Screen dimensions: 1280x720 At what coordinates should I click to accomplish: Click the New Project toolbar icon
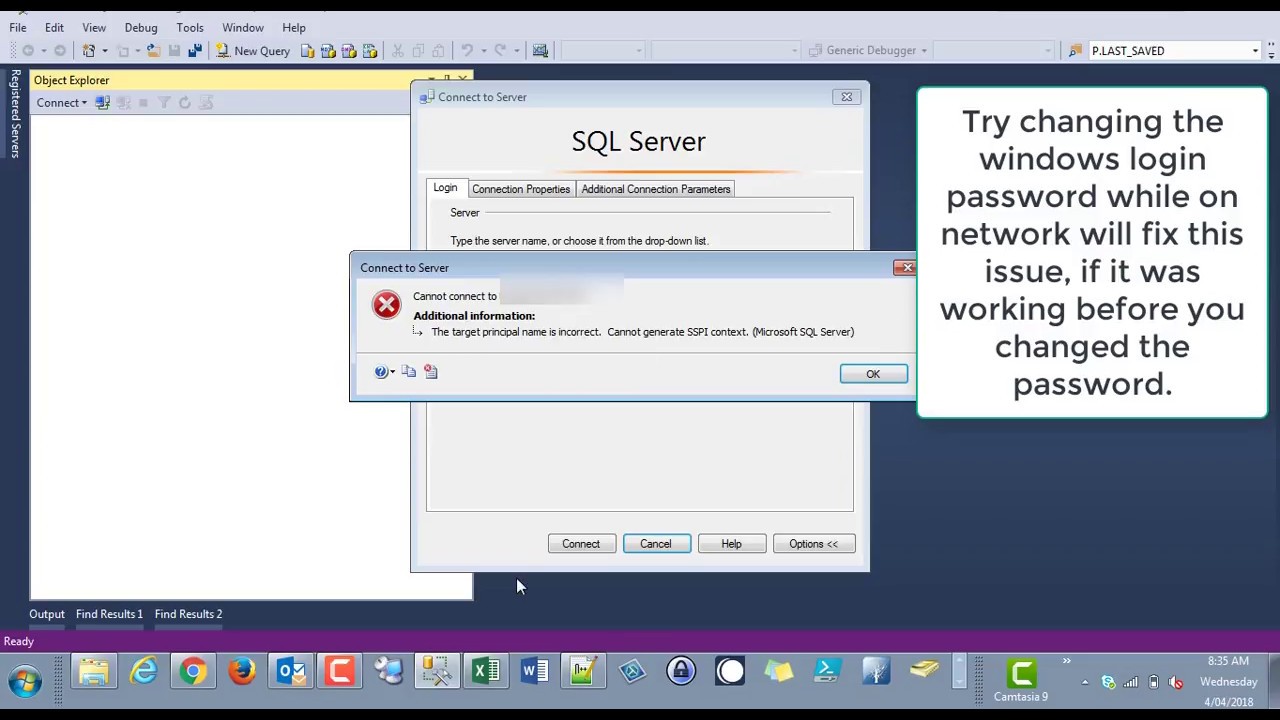point(89,51)
